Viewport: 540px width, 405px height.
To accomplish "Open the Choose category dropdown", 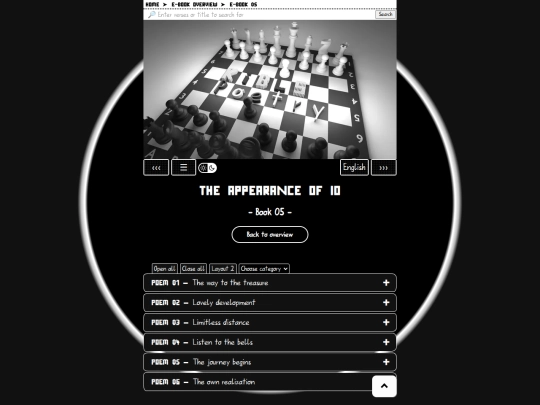I will (264, 269).
